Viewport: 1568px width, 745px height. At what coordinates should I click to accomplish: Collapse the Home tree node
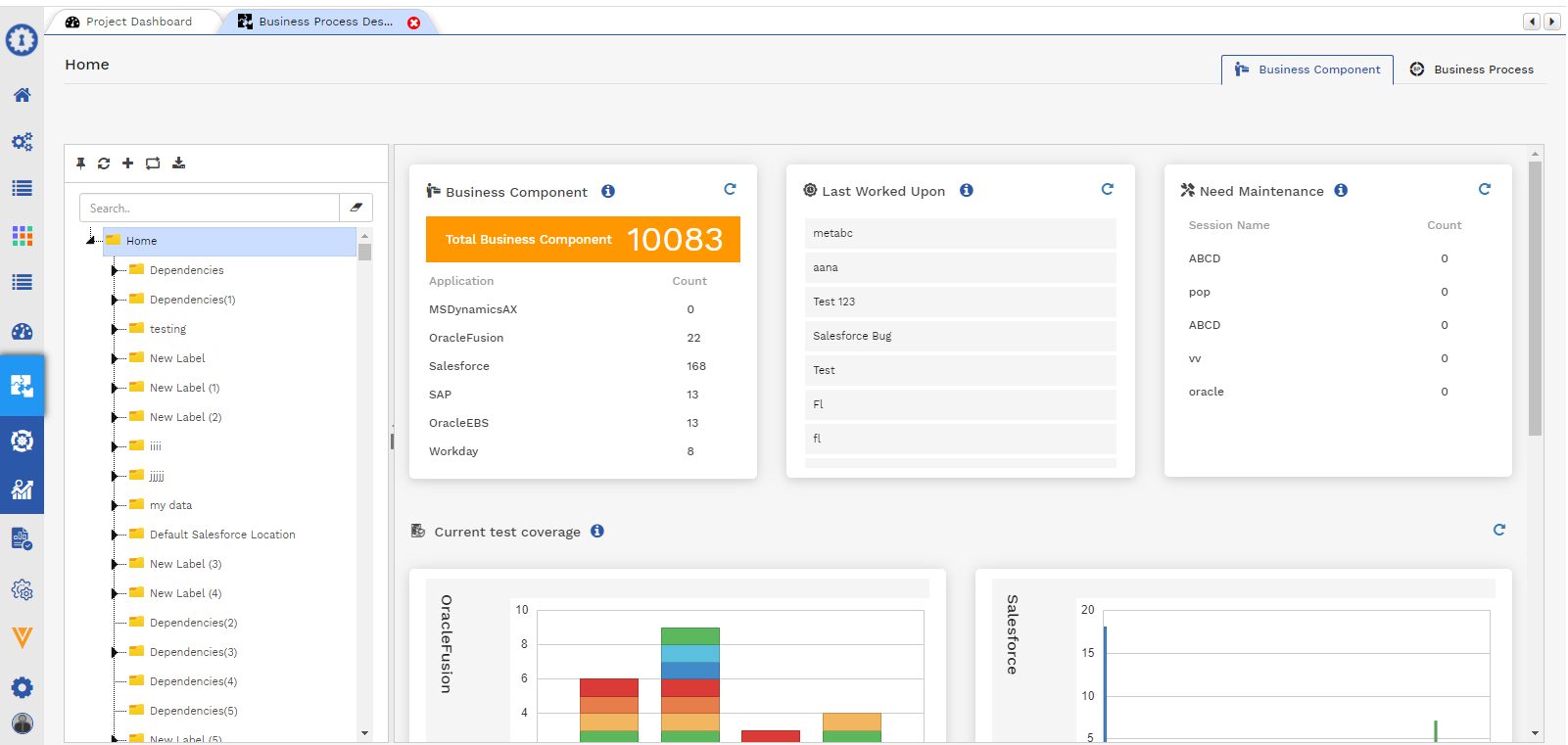coord(90,241)
